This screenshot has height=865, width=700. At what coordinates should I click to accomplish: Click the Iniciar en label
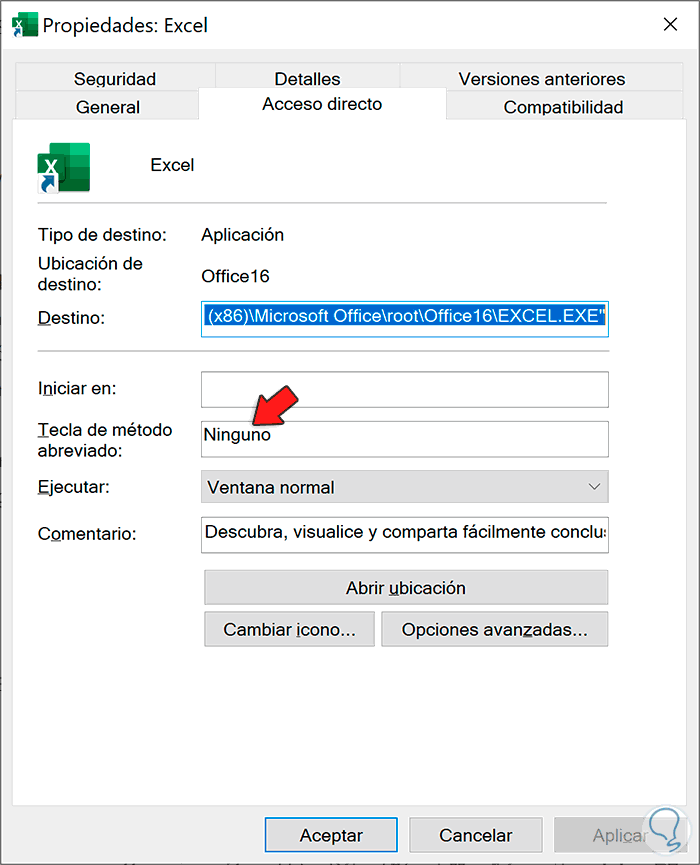coord(77,388)
